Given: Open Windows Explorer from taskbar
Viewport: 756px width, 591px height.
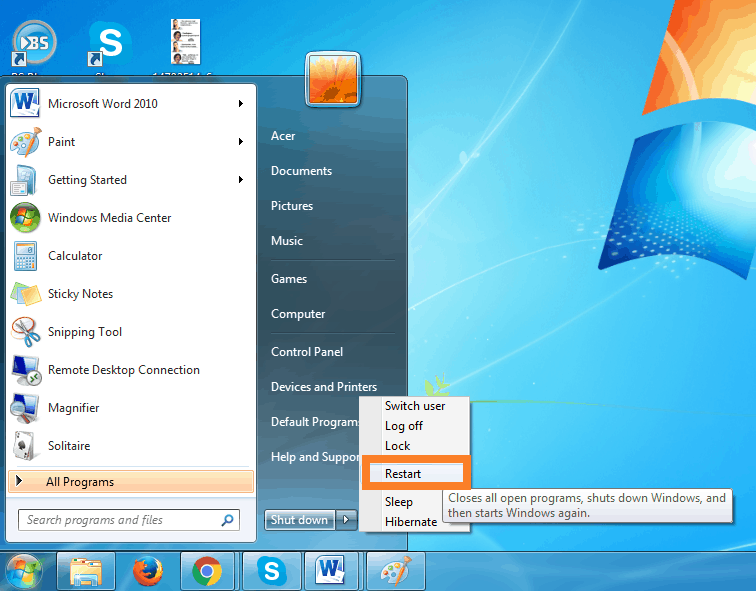Looking at the screenshot, I should 86,571.
